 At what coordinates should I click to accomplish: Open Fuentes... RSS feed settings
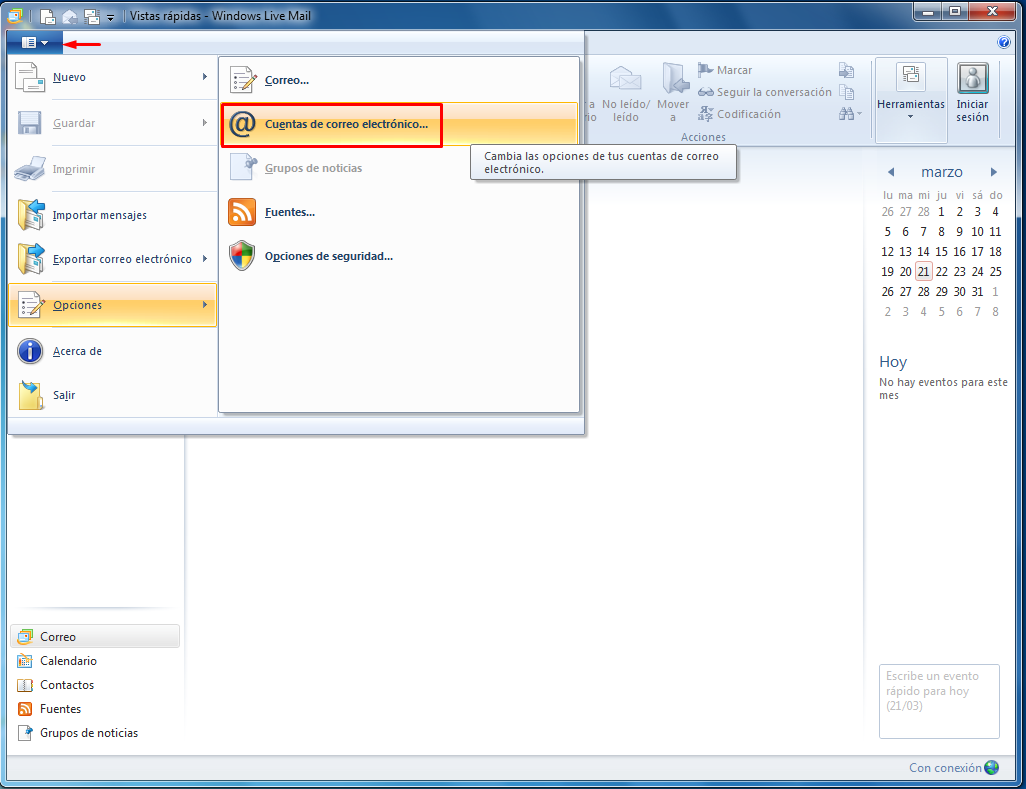399,212
